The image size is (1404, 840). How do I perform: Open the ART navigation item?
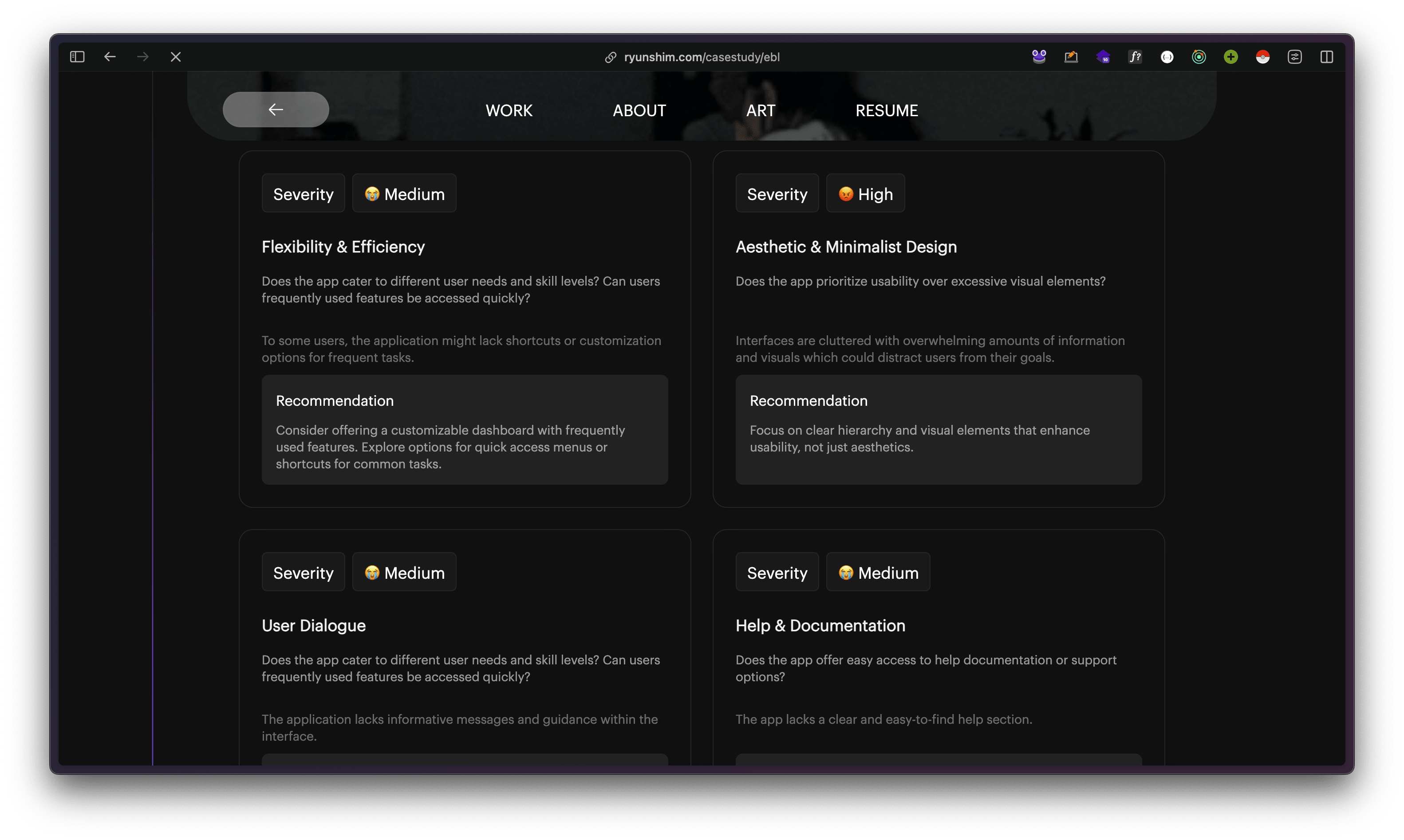[x=760, y=110]
